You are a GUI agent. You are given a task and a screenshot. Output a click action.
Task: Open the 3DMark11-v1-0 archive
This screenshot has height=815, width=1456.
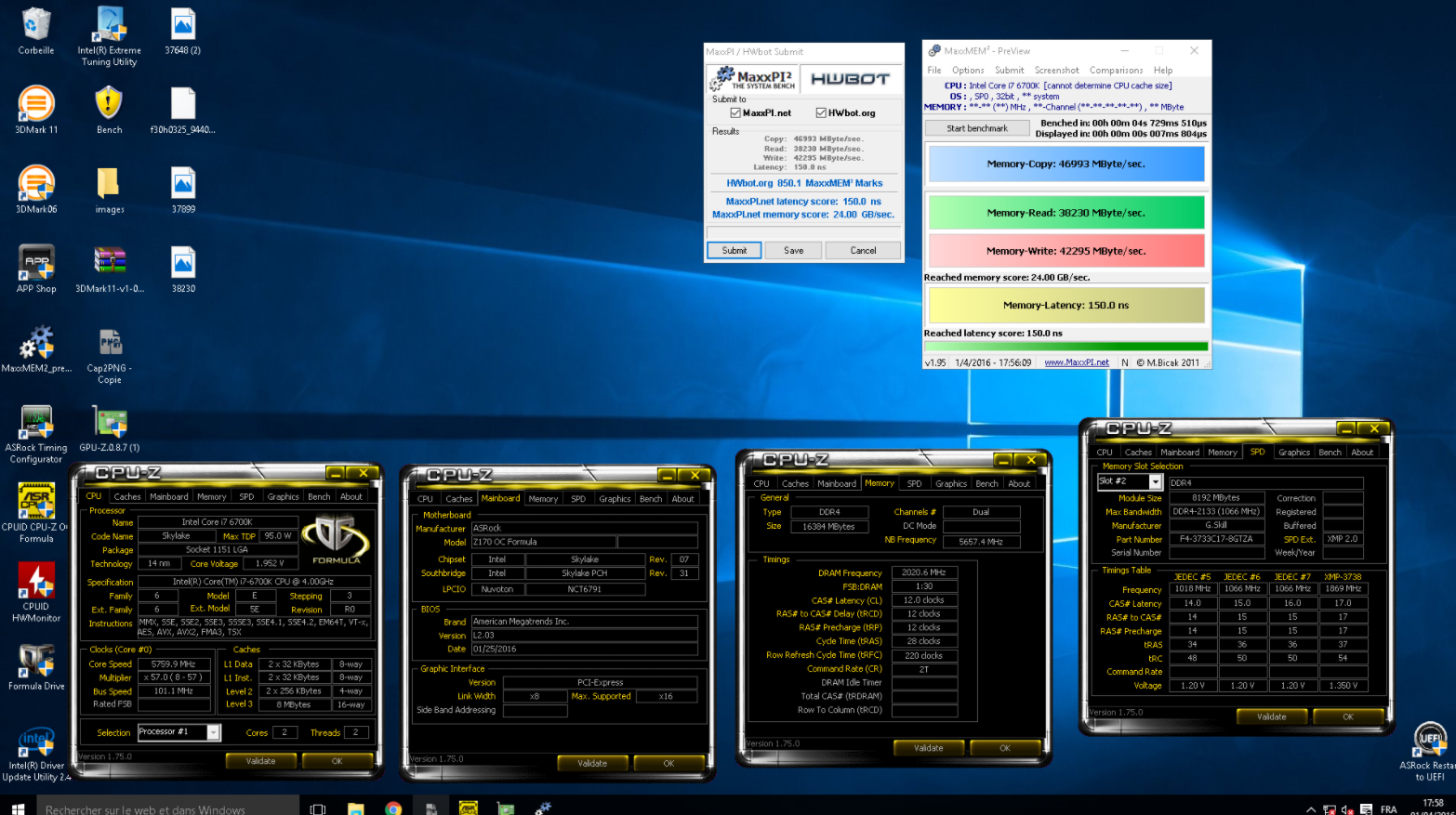[109, 269]
